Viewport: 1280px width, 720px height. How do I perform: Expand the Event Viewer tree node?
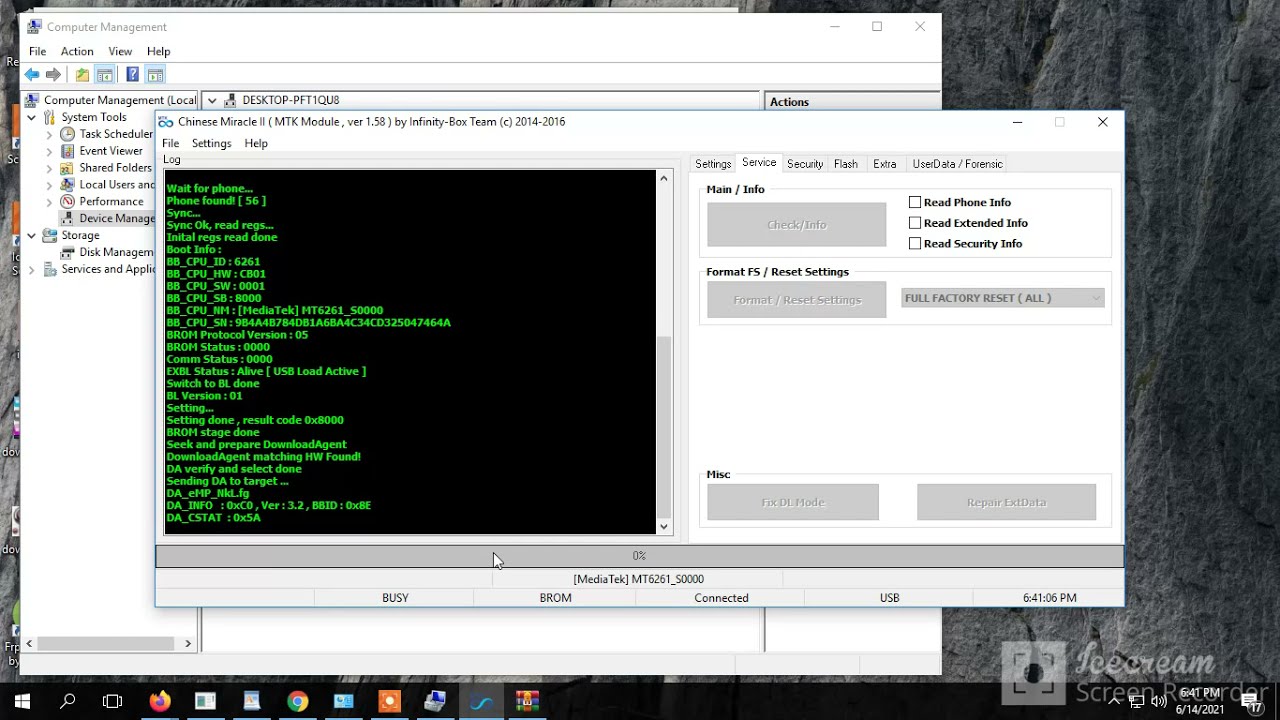click(x=49, y=151)
